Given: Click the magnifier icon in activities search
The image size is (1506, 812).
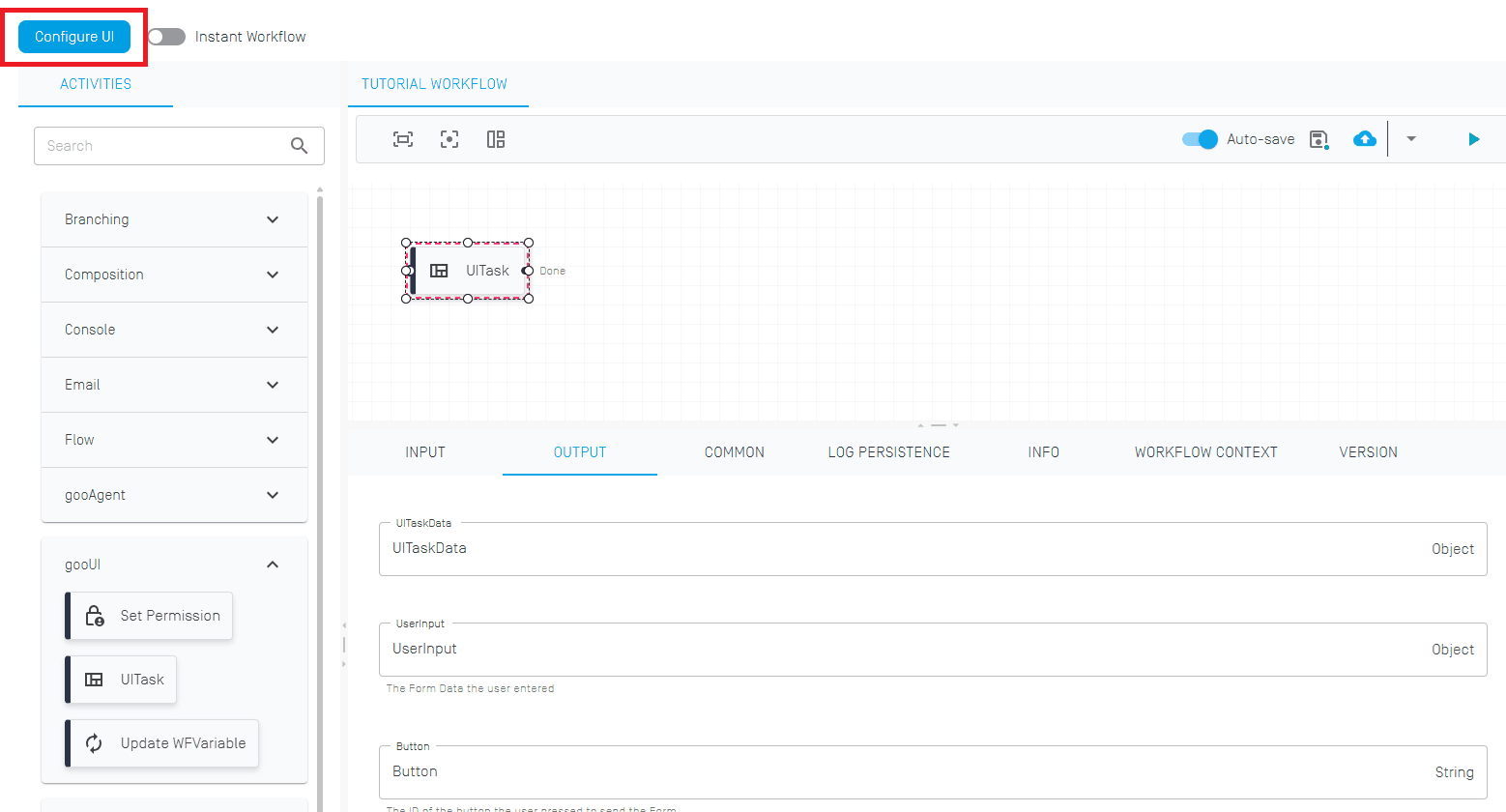Looking at the screenshot, I should point(300,146).
